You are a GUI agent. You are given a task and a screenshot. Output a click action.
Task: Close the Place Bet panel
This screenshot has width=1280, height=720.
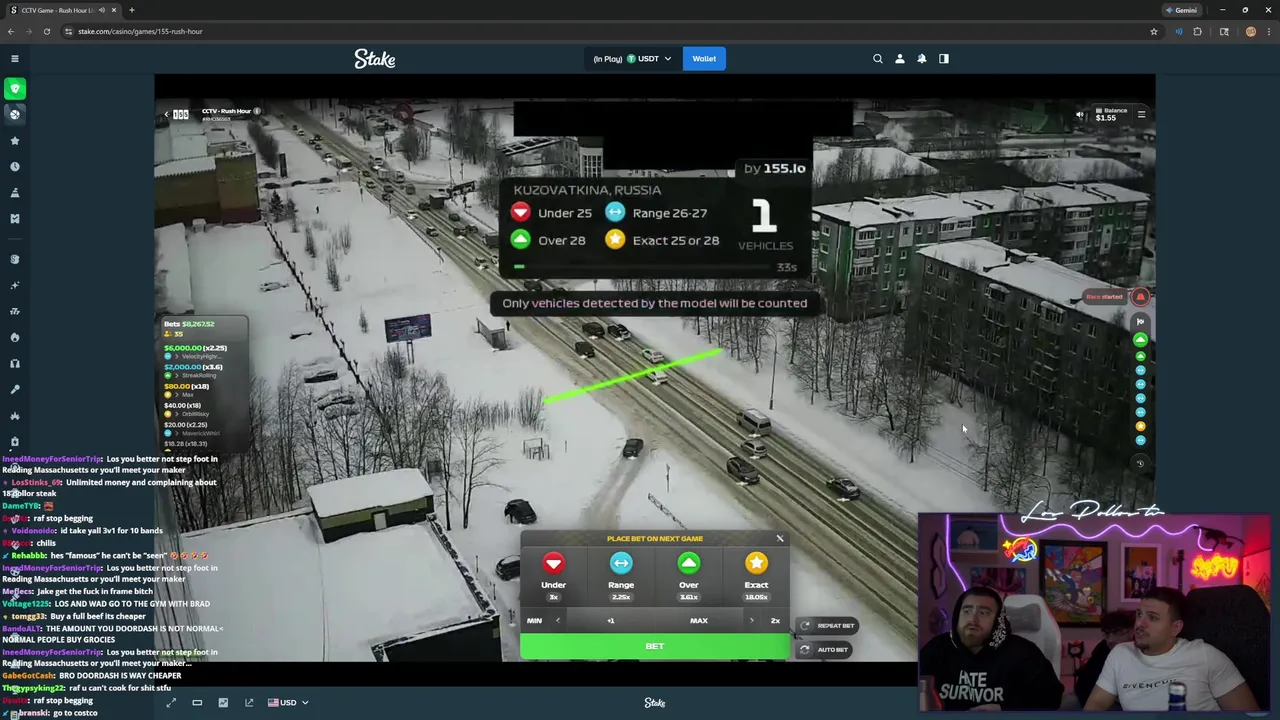[x=780, y=539]
